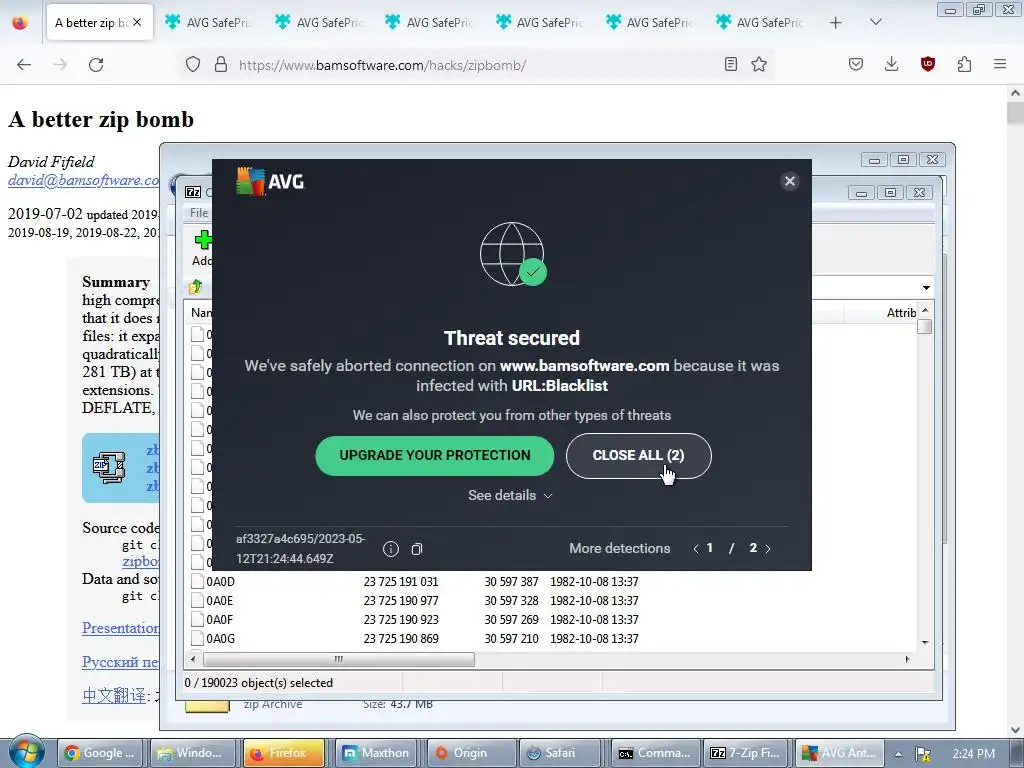Open the info icon beside the detection ID
1024x768 pixels.
pos(391,549)
